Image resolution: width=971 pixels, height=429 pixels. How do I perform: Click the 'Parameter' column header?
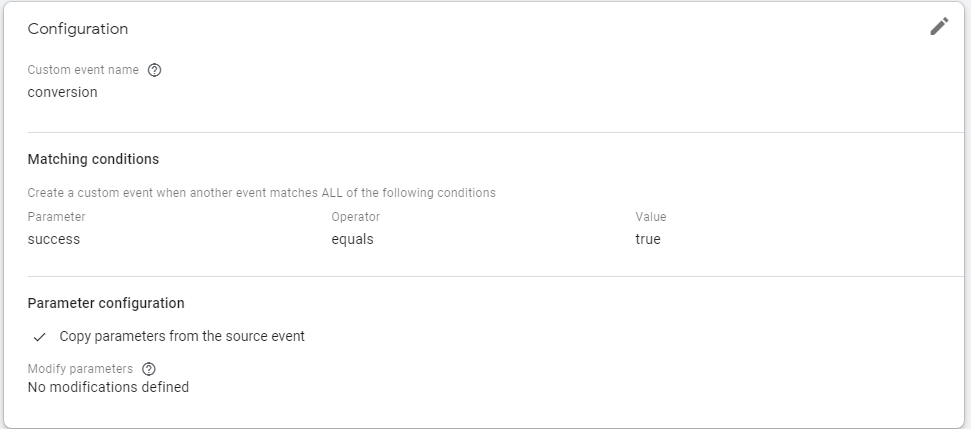[56, 217]
